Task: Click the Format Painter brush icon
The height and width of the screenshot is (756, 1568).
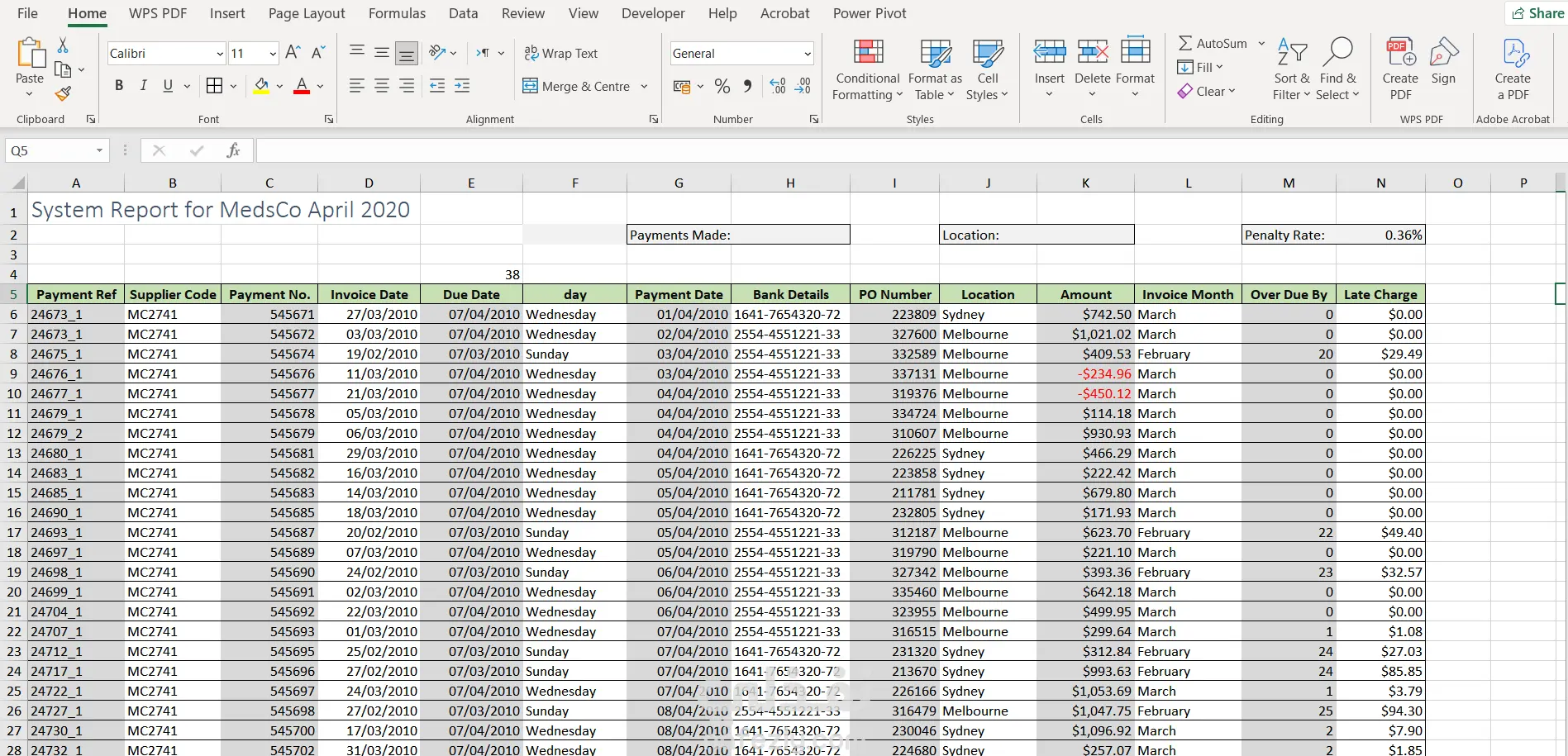Action: click(63, 93)
